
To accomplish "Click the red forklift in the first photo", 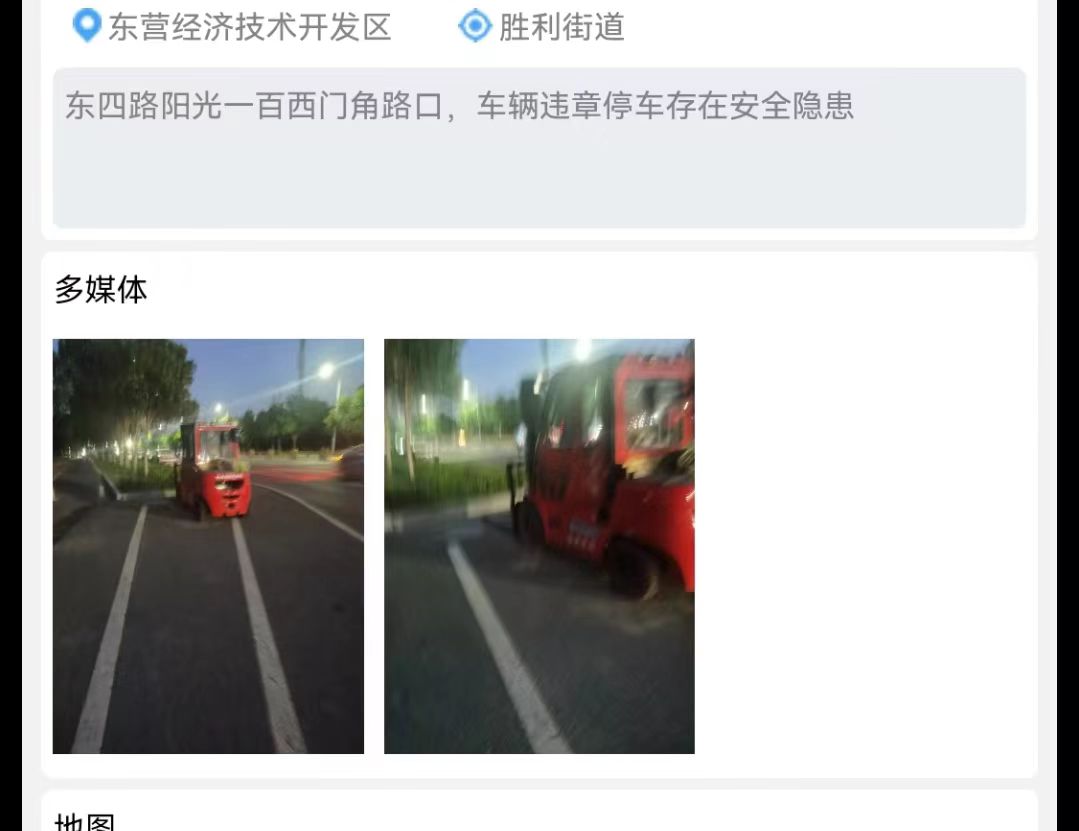I will [x=213, y=473].
